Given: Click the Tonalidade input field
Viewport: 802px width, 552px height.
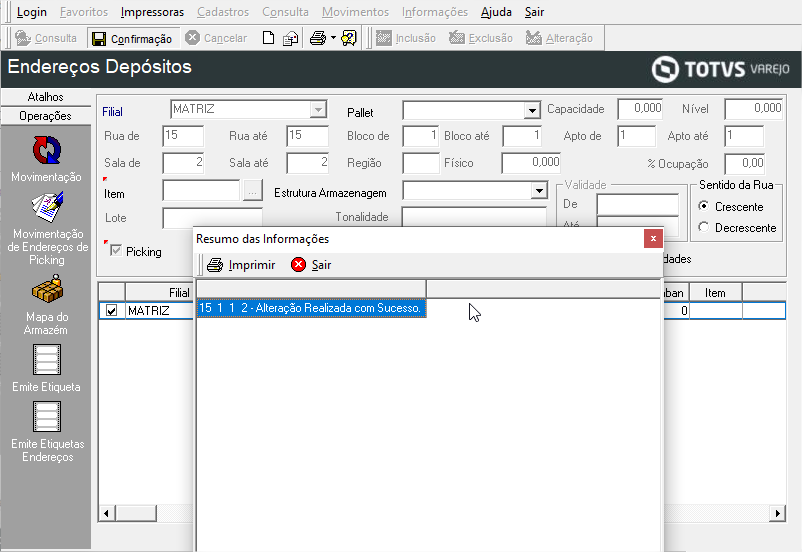Looking at the screenshot, I should click(x=474, y=217).
